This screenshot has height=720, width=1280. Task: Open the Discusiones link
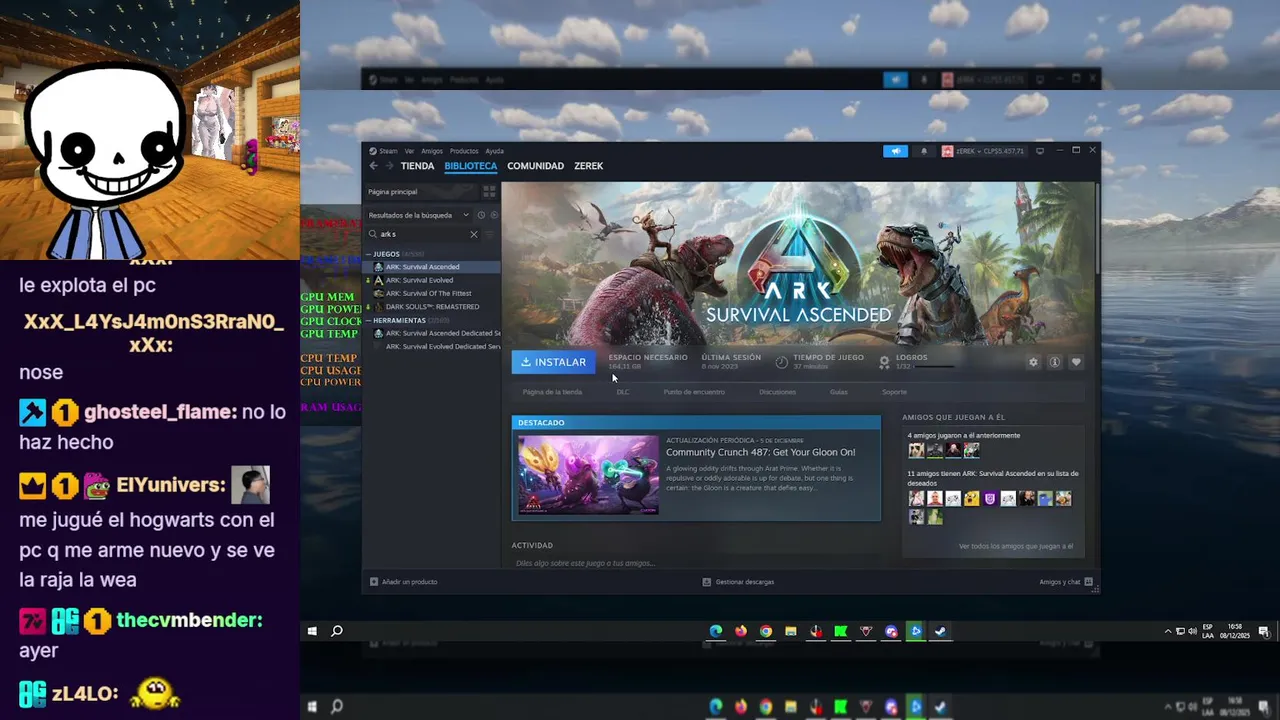777,392
